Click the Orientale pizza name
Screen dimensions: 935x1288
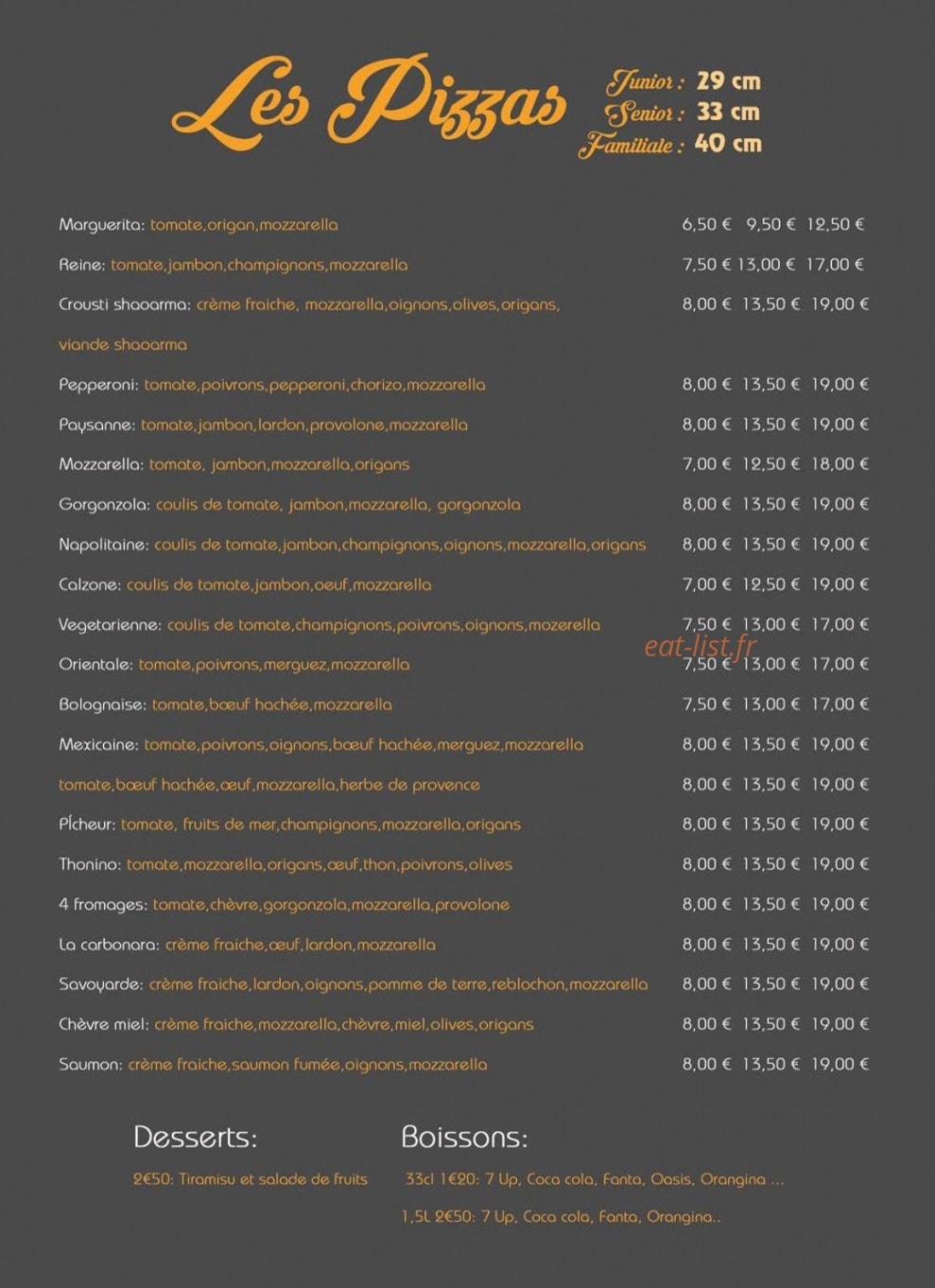coord(95,665)
